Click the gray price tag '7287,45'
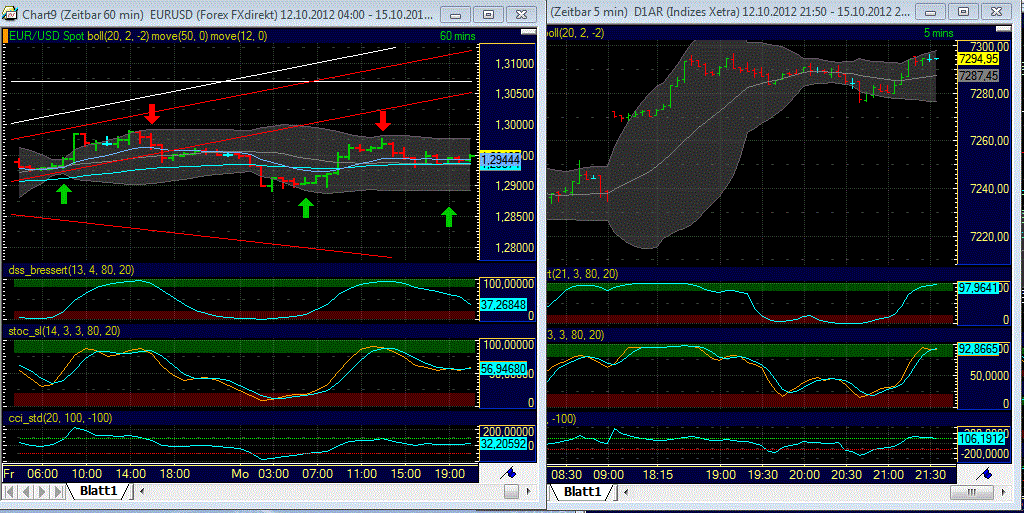This screenshot has width=1024, height=513. pyautogui.click(x=978, y=76)
